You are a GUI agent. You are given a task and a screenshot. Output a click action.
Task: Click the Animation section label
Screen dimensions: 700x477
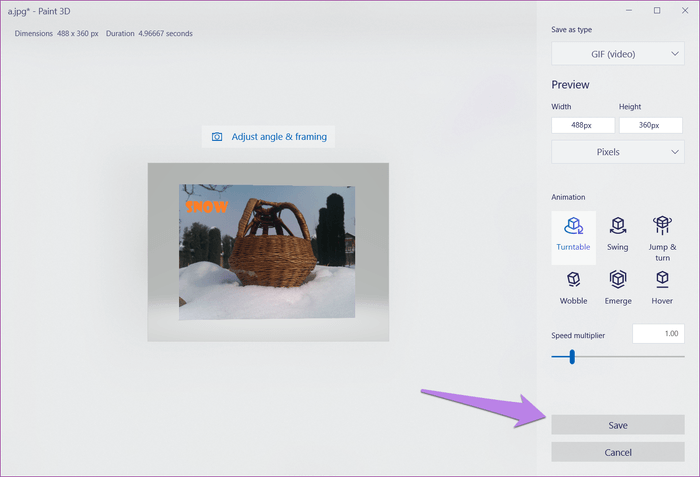click(x=568, y=197)
